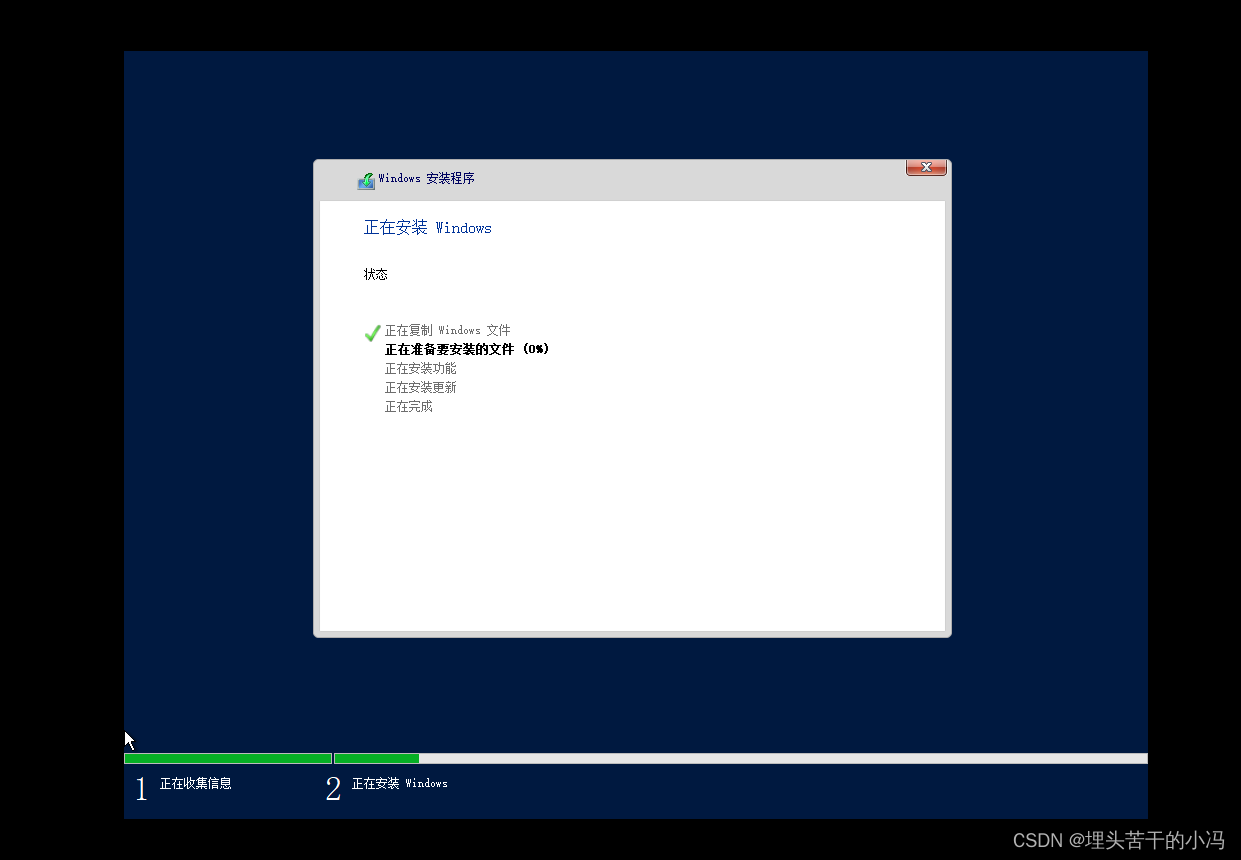Click the Windows setup icon in title bar
Image resolution: width=1241 pixels, height=860 pixels.
(x=366, y=180)
